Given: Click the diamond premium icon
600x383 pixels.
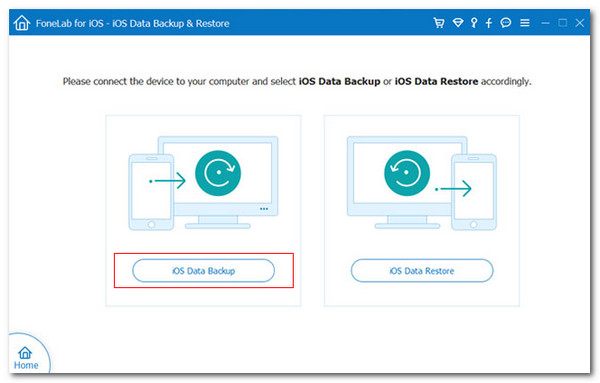Looking at the screenshot, I should (458, 23).
